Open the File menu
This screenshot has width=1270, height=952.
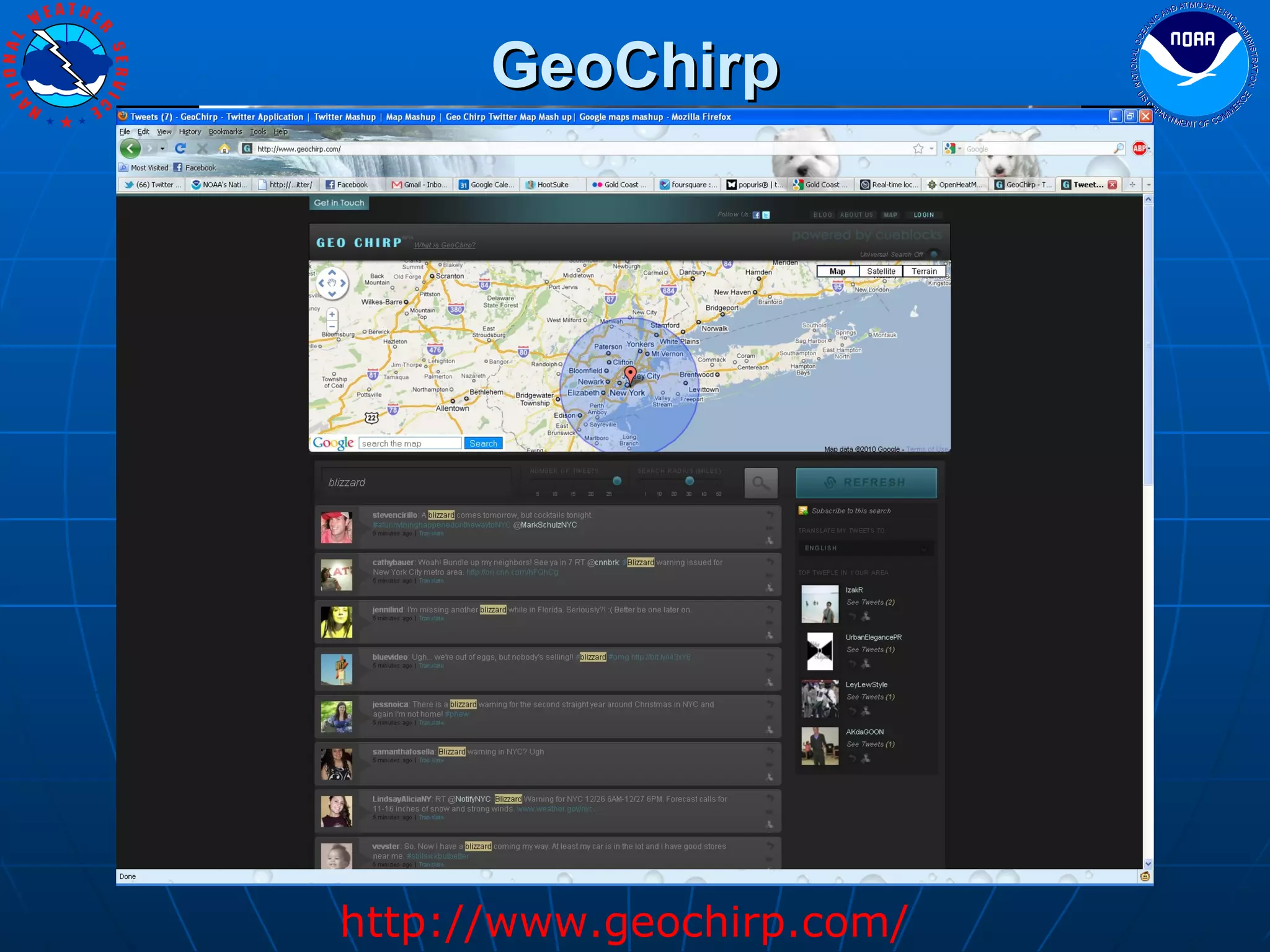point(125,131)
